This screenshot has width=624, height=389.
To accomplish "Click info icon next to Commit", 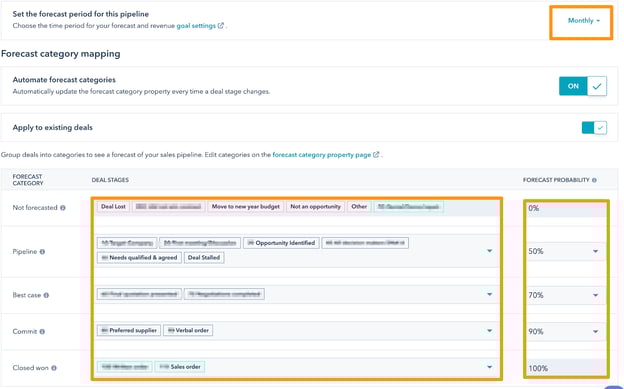I will 42,332.
